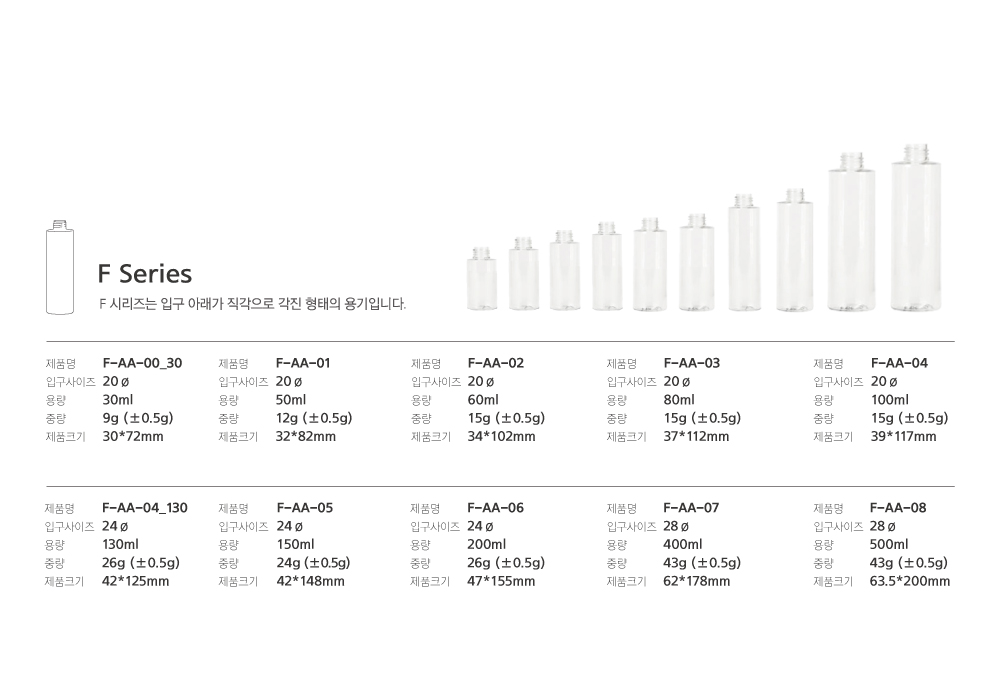Select product name F-AA-00_30
The height and width of the screenshot is (675, 1000).
[142, 363]
